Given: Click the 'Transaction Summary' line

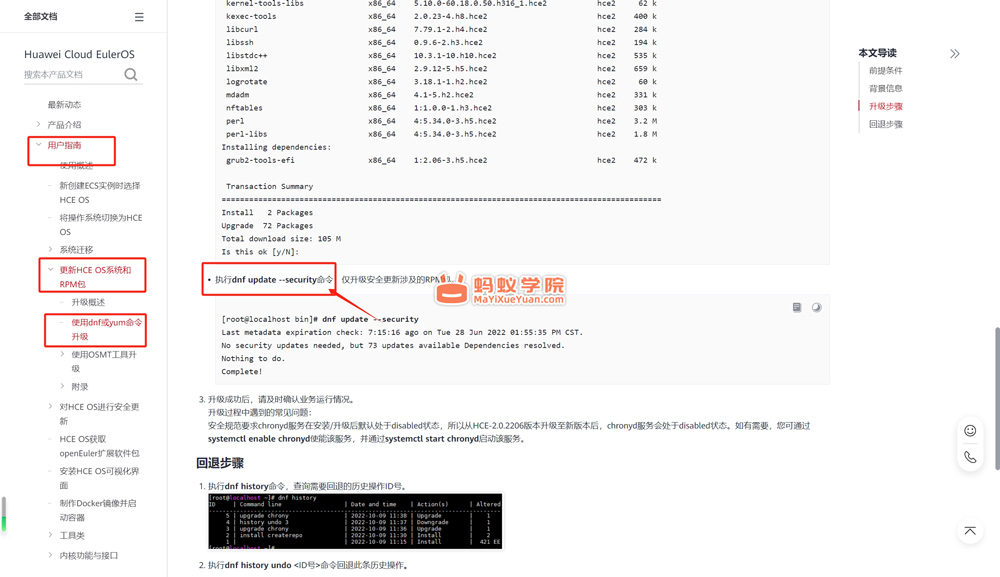Looking at the screenshot, I should click(x=269, y=186).
